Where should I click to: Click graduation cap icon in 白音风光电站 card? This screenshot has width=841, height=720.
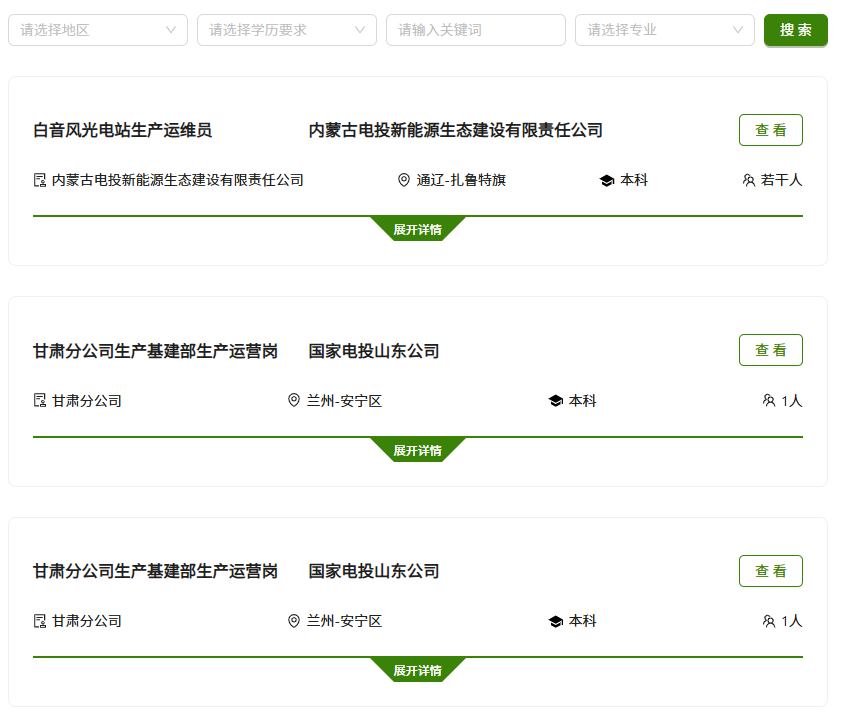point(607,180)
